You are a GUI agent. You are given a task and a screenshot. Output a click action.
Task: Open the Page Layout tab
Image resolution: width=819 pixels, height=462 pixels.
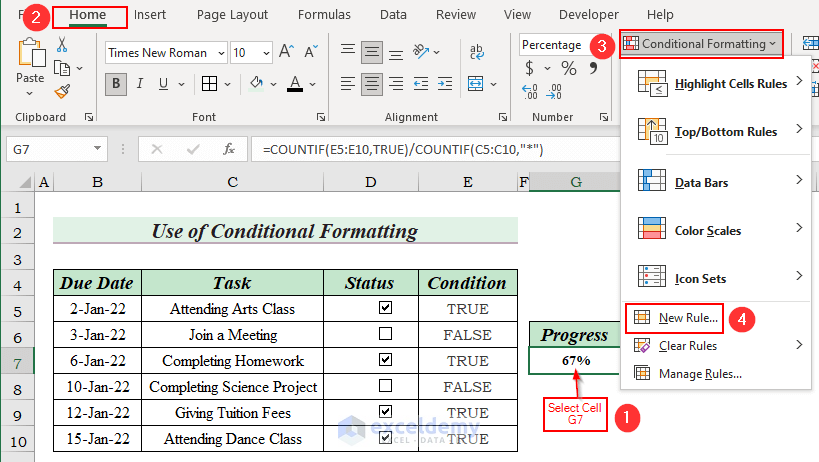(x=232, y=15)
